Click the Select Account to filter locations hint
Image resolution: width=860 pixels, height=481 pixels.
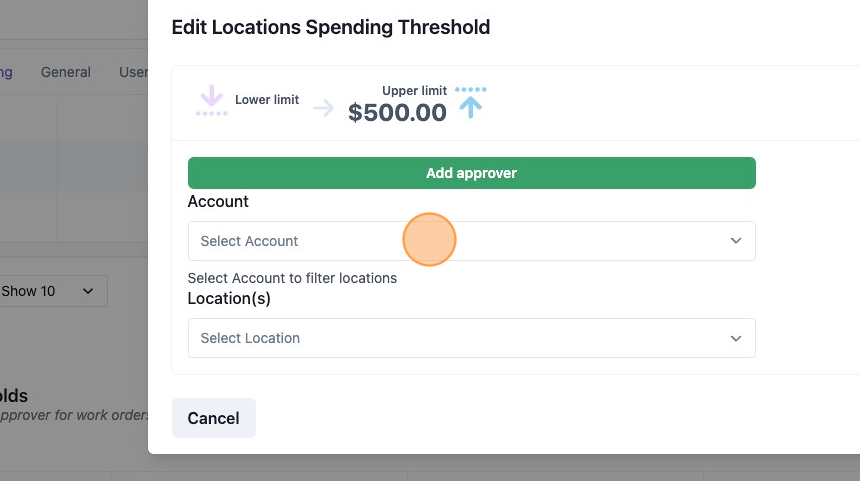tap(292, 278)
